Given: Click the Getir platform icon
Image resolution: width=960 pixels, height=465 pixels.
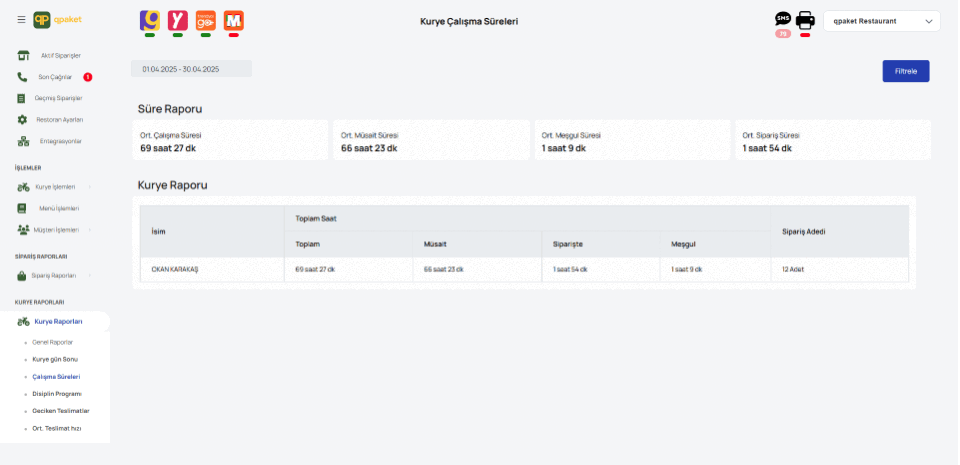Looking at the screenshot, I should [149, 20].
